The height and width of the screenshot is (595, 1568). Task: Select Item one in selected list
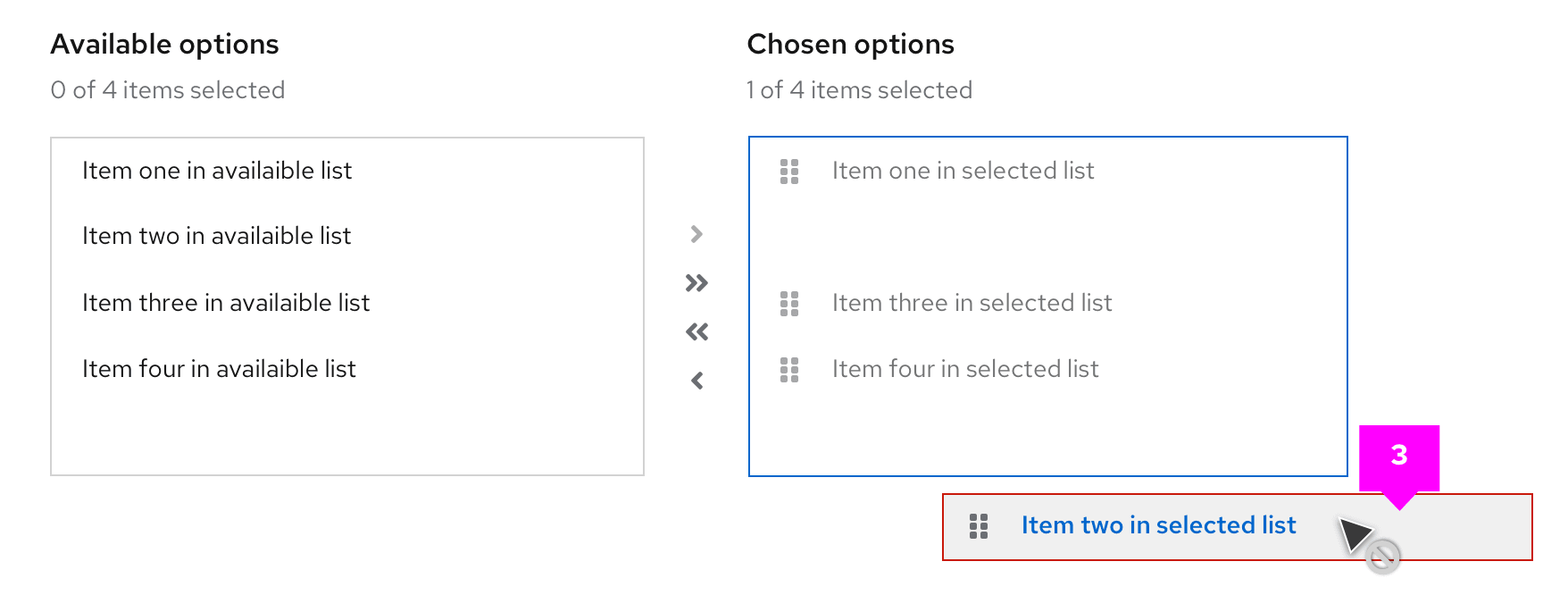pyautogui.click(x=963, y=171)
